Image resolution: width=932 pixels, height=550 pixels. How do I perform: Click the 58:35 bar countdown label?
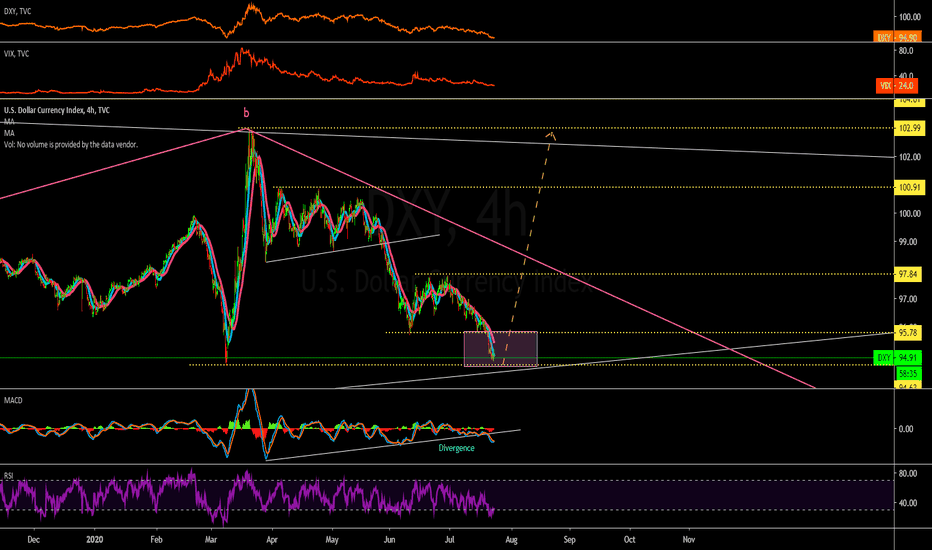[908, 373]
